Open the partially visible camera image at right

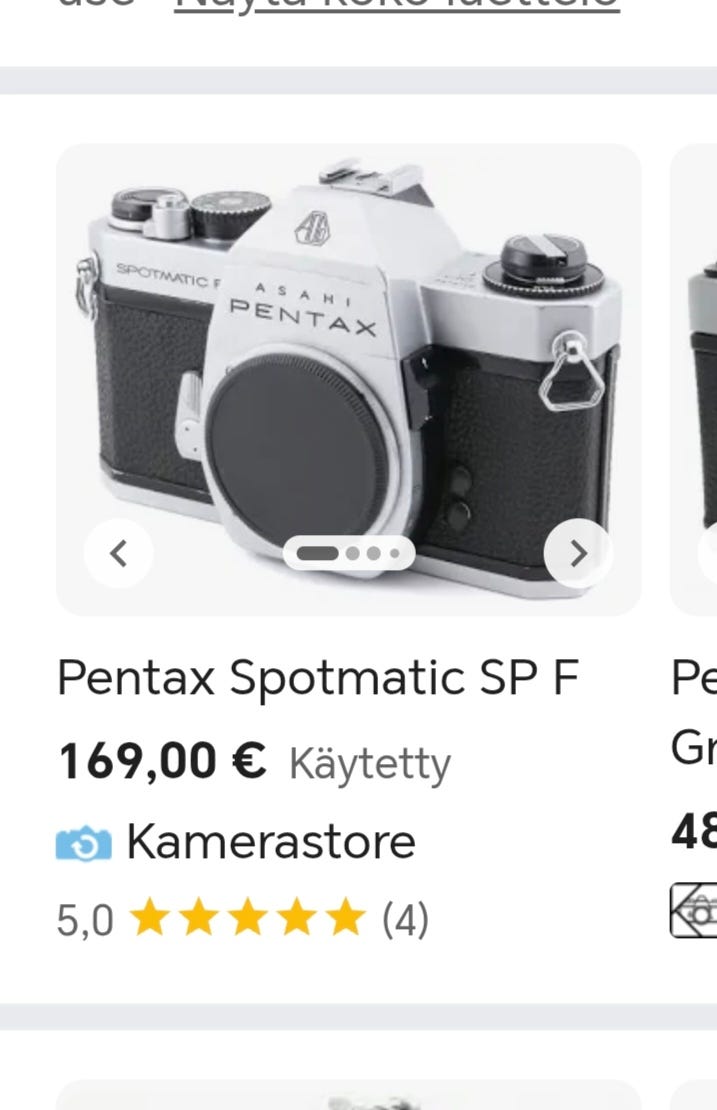[x=695, y=380]
